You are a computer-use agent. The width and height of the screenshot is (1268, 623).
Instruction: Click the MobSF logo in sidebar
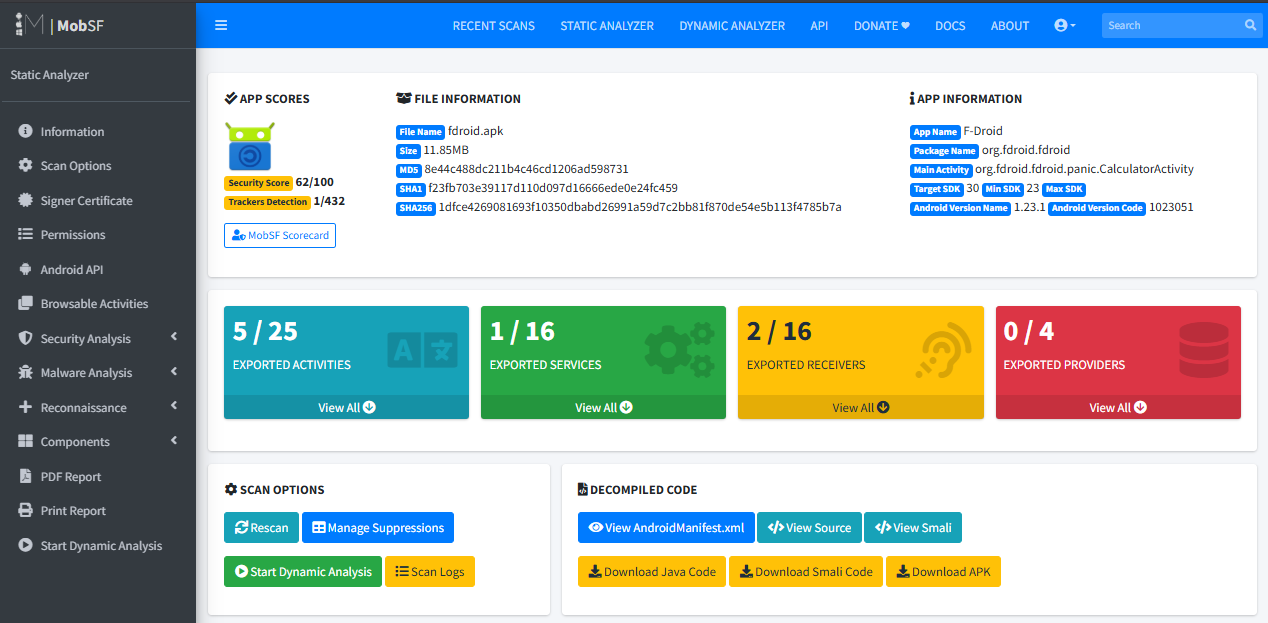[x=60, y=25]
